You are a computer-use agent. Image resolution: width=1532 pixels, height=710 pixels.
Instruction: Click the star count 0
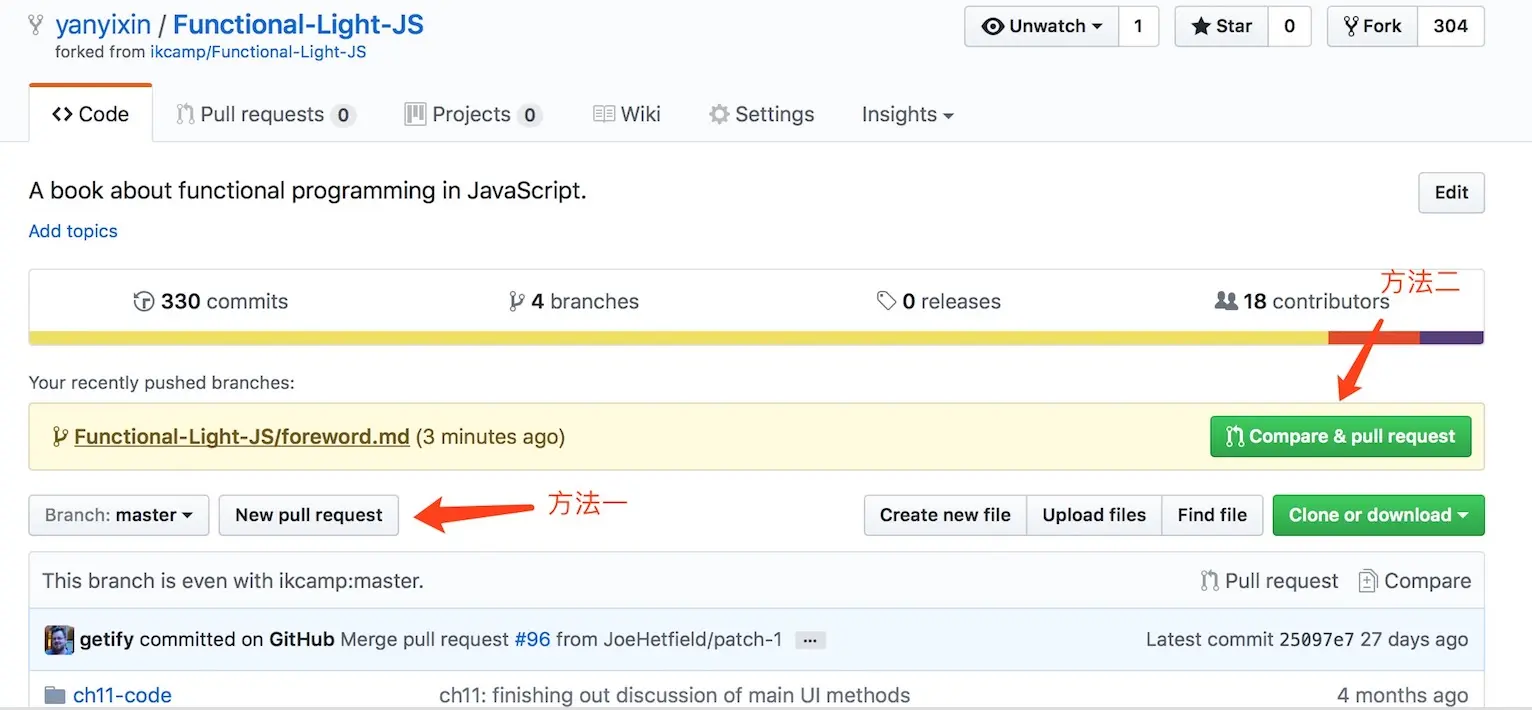1289,27
